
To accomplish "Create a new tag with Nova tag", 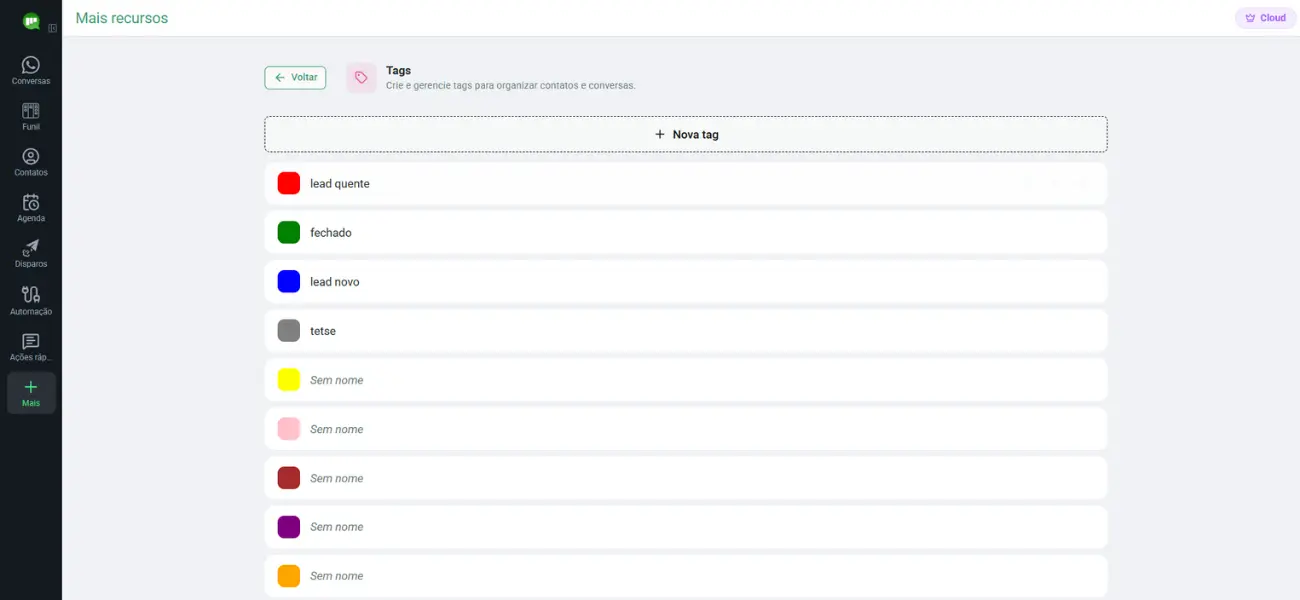I will pos(686,134).
